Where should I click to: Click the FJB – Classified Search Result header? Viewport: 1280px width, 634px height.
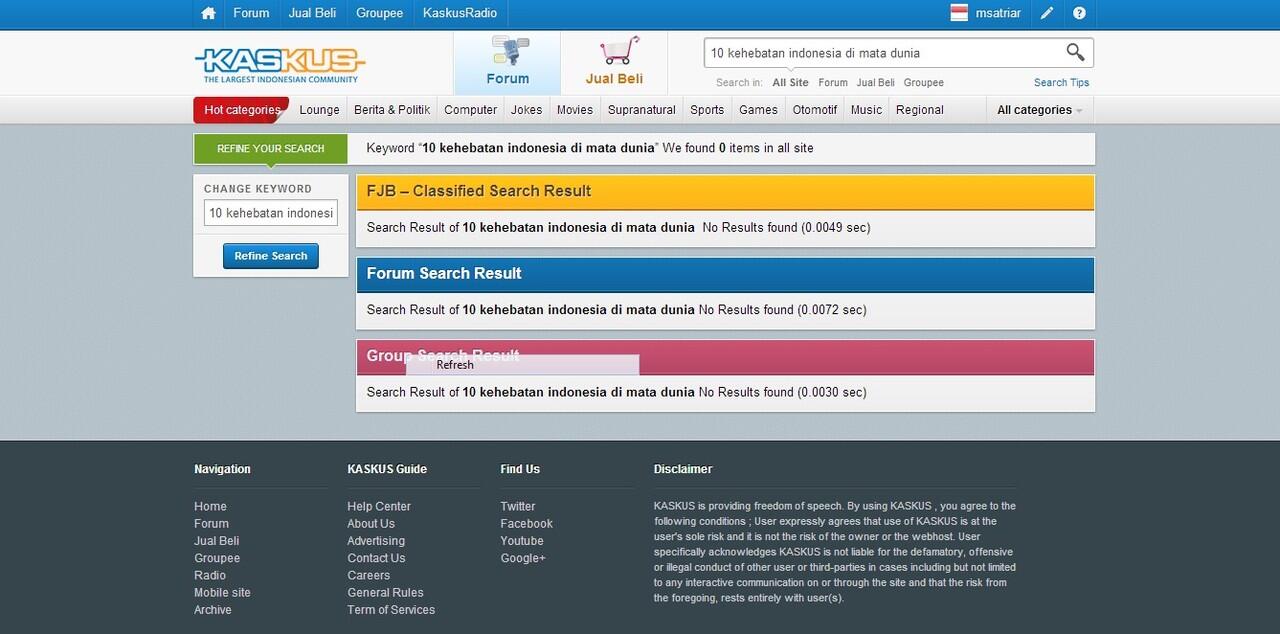[x=725, y=192]
